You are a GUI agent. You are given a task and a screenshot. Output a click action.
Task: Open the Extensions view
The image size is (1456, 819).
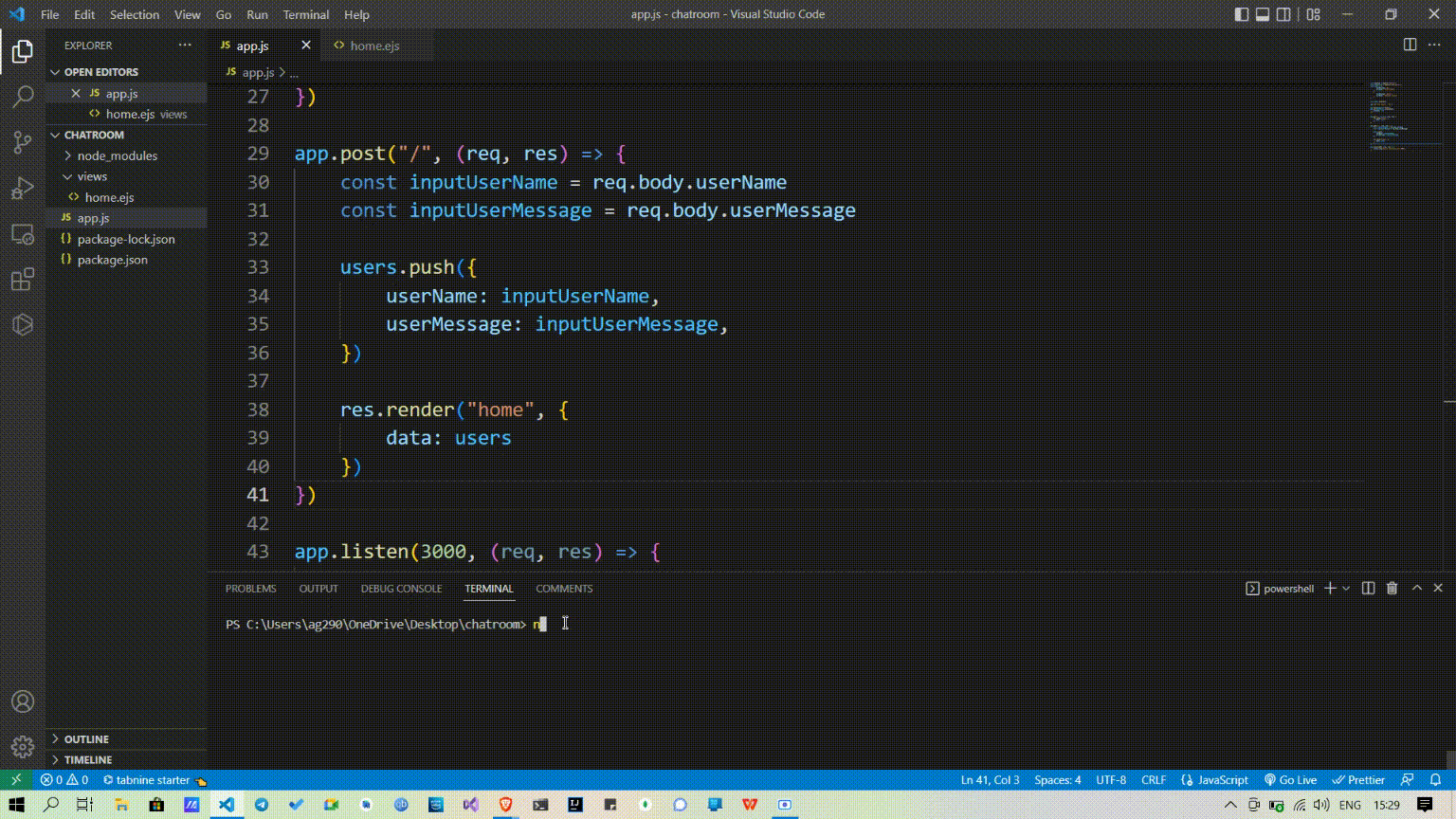click(23, 280)
